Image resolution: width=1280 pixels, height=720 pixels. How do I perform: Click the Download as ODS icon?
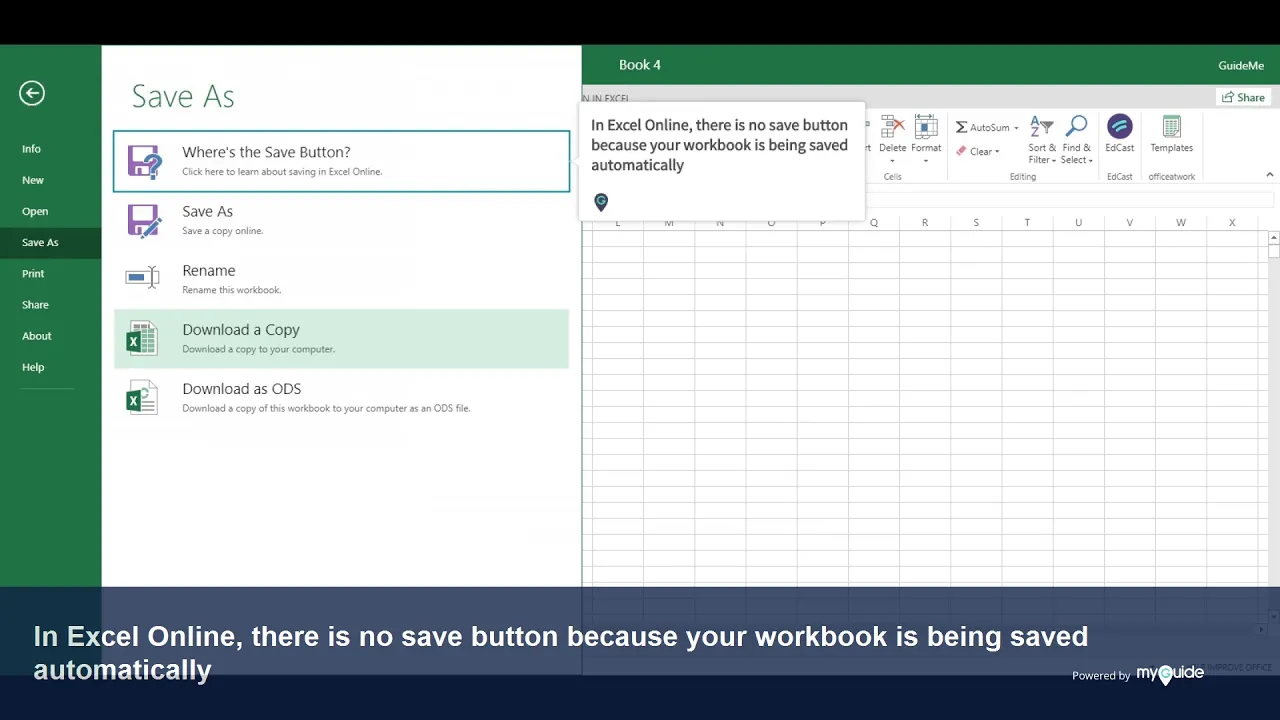(142, 398)
